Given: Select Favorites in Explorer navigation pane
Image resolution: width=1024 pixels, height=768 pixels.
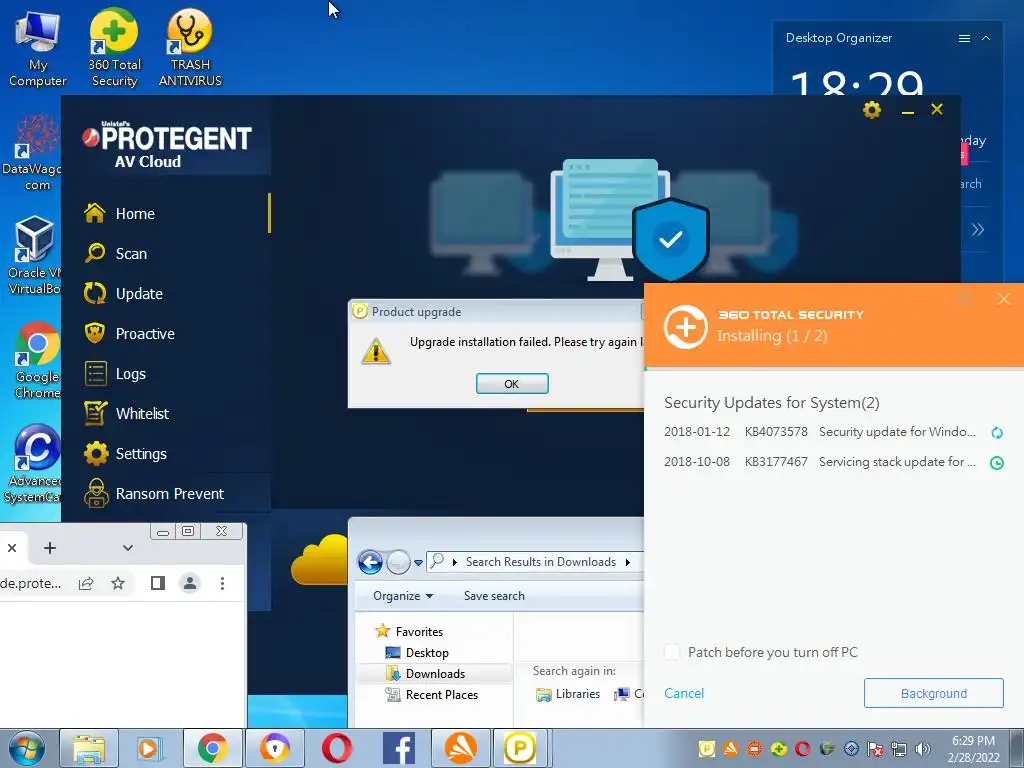Looking at the screenshot, I should point(419,632).
